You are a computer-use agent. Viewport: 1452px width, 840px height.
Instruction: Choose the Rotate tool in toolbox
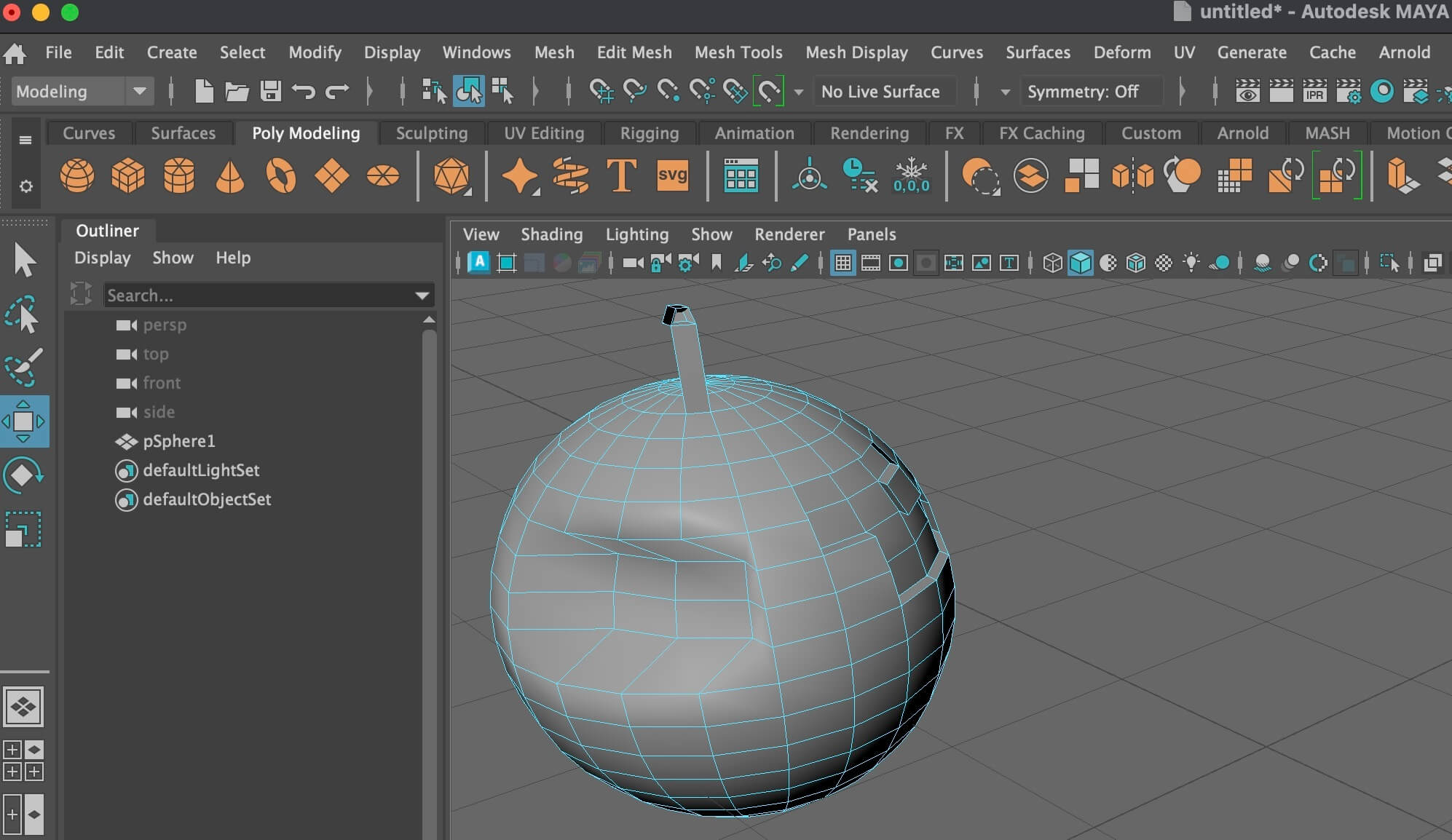pyautogui.click(x=23, y=475)
